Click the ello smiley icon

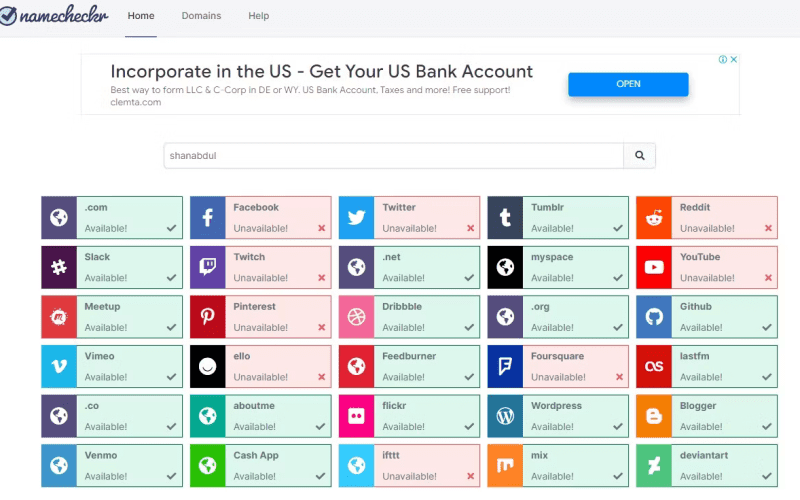click(208, 366)
